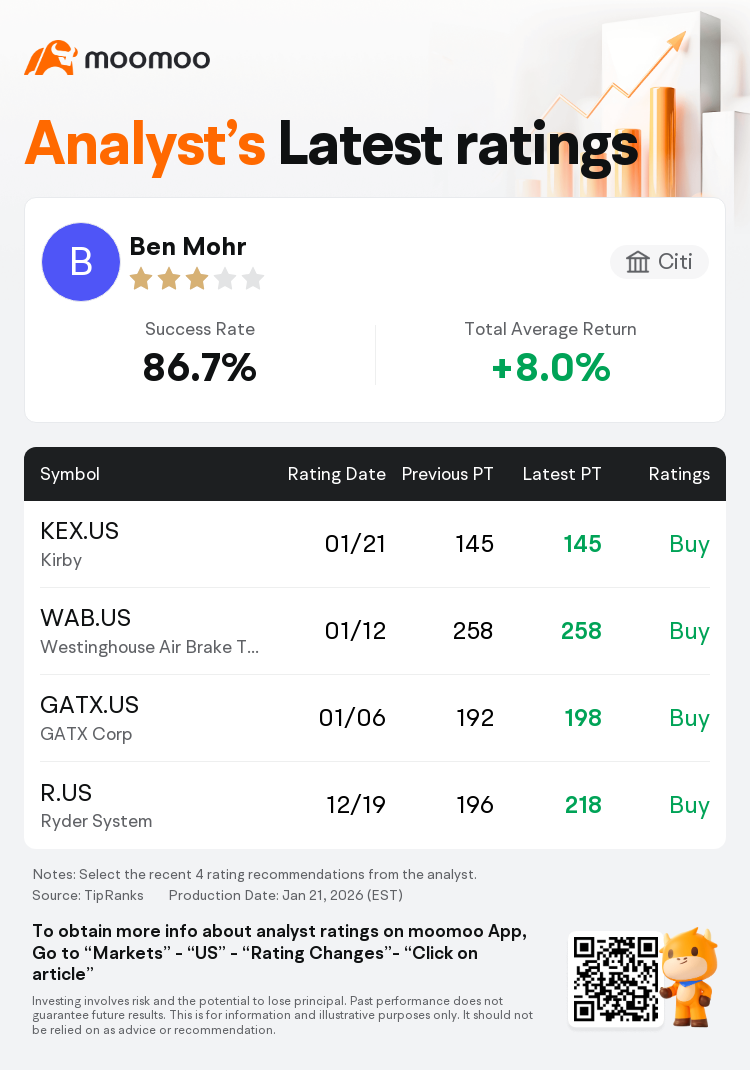Click the Analyst's Latest ratings headline

coord(332,145)
